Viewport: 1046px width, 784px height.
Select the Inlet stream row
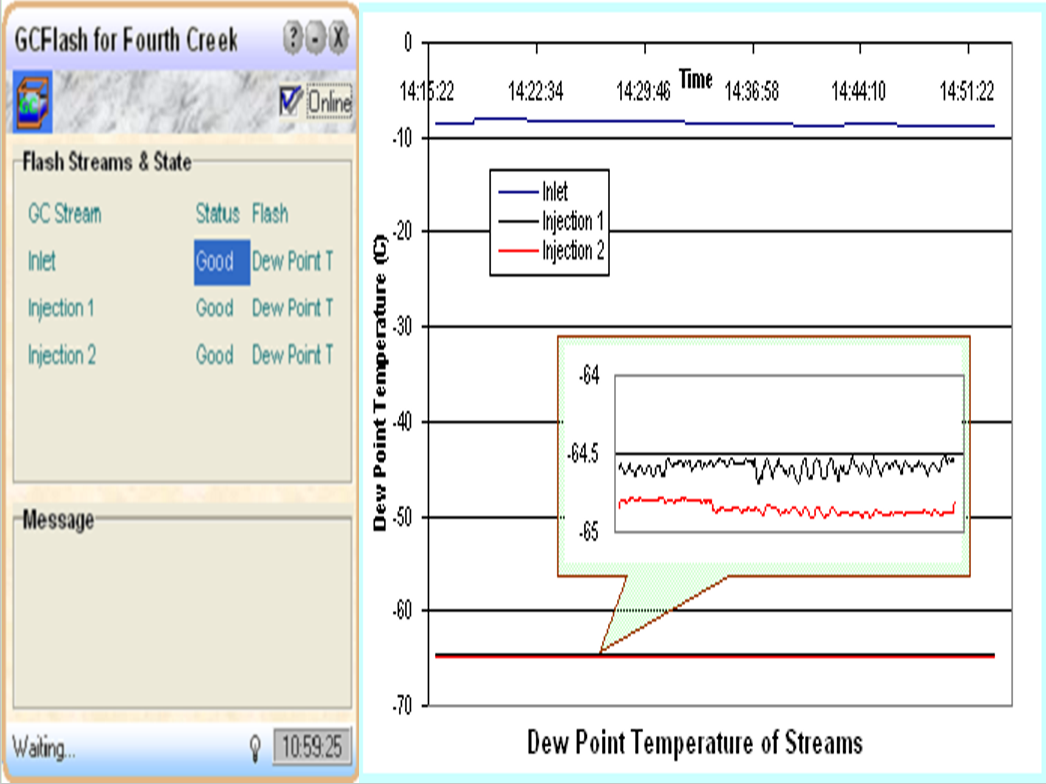click(42, 262)
